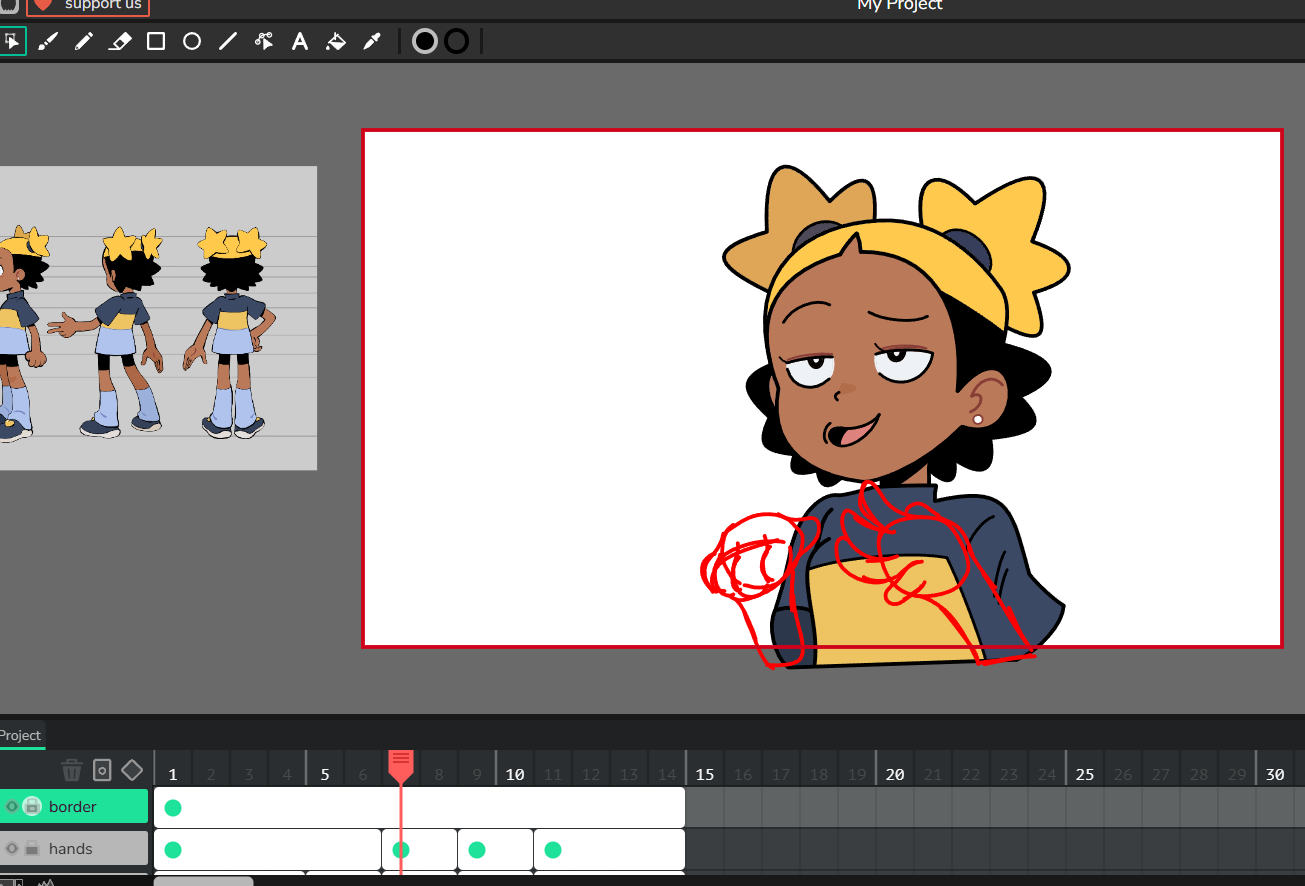Click the red playhead handle
The width and height of the screenshot is (1305, 886).
pos(401,766)
